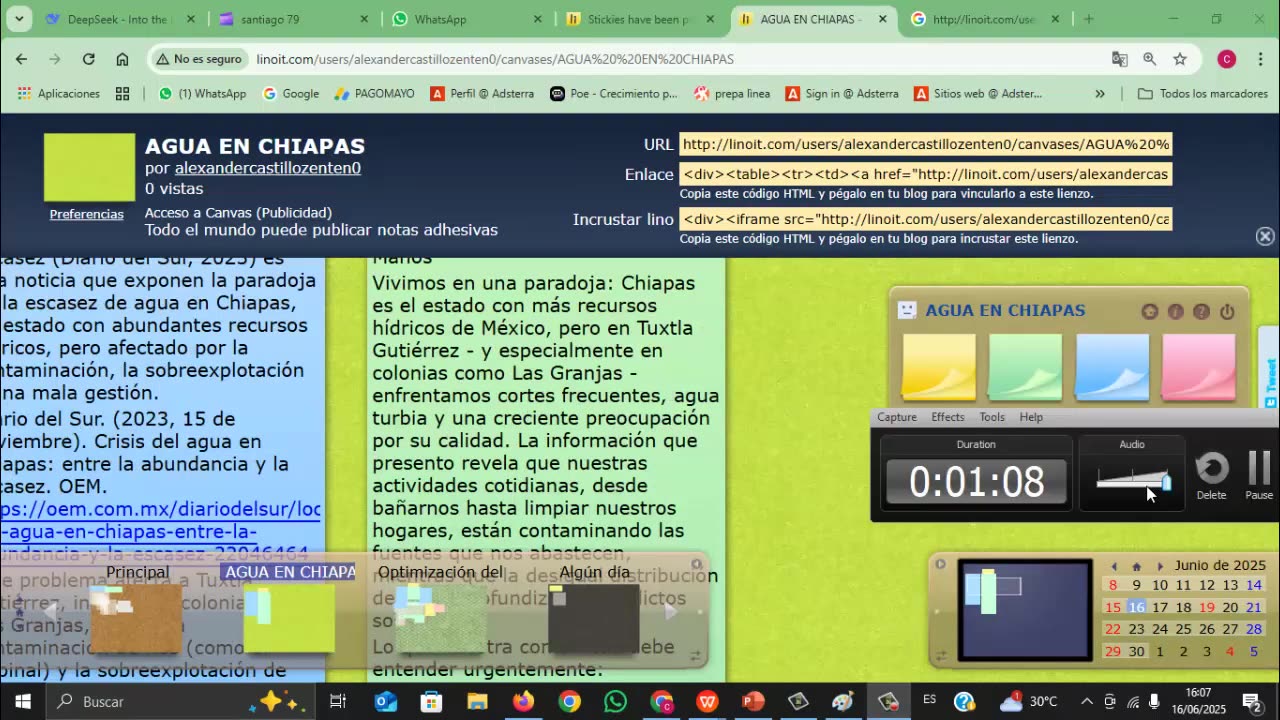1280x720 pixels.
Task: Switch to the Stickies have been tab
Action: 642,19
